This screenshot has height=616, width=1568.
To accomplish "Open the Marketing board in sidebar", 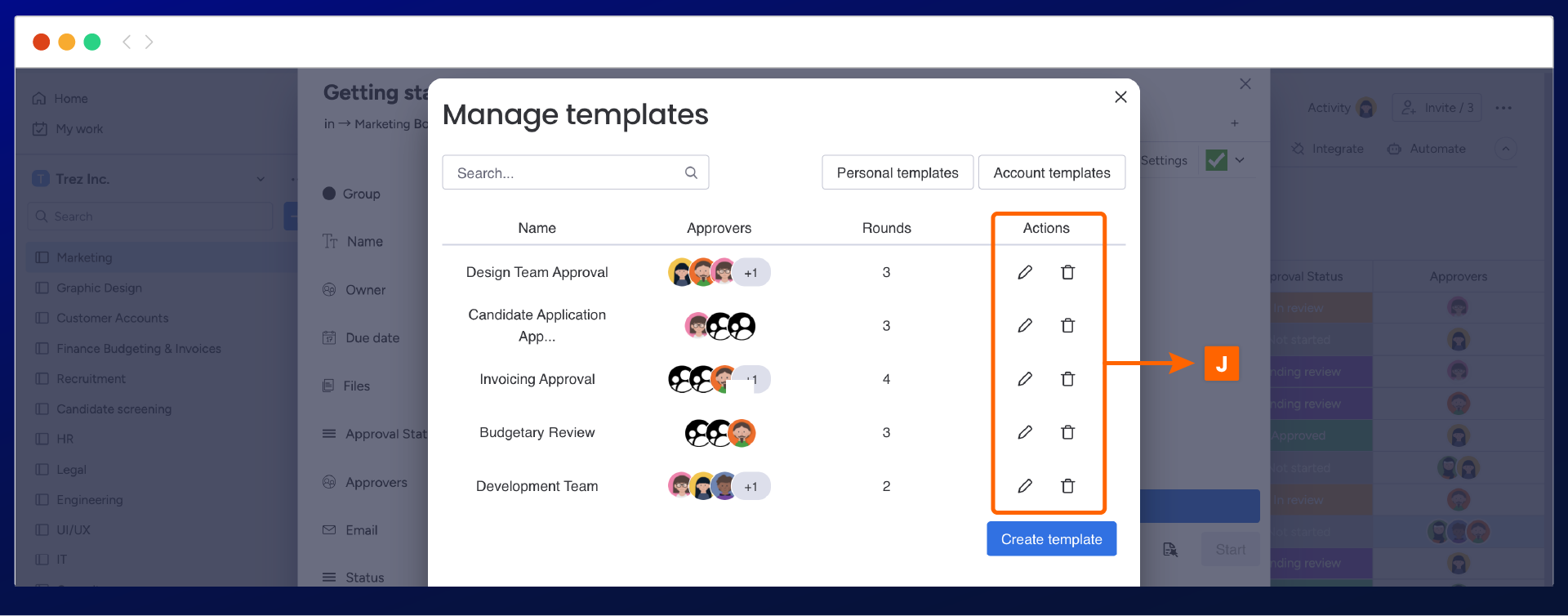I will [84, 257].
